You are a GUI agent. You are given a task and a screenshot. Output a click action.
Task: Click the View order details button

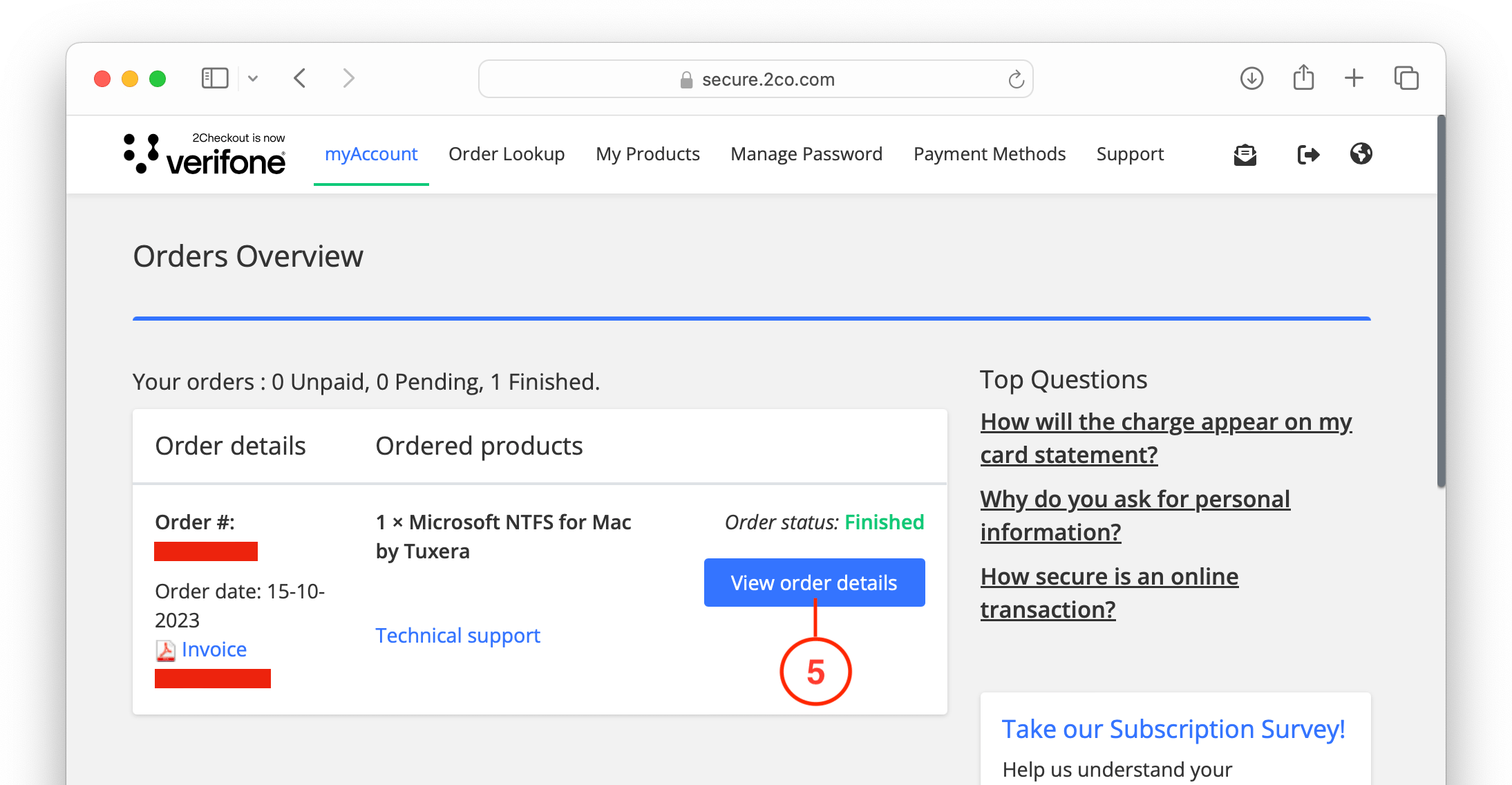coord(814,583)
